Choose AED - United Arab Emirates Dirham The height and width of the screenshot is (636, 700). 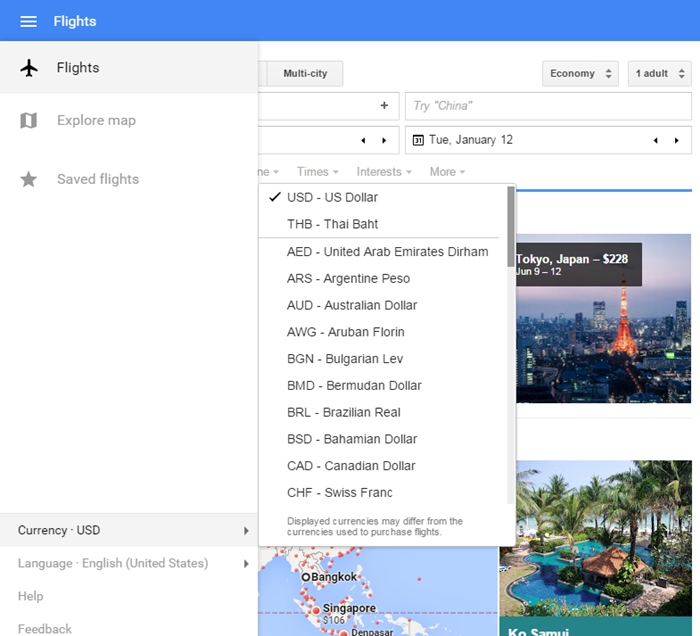tap(383, 252)
